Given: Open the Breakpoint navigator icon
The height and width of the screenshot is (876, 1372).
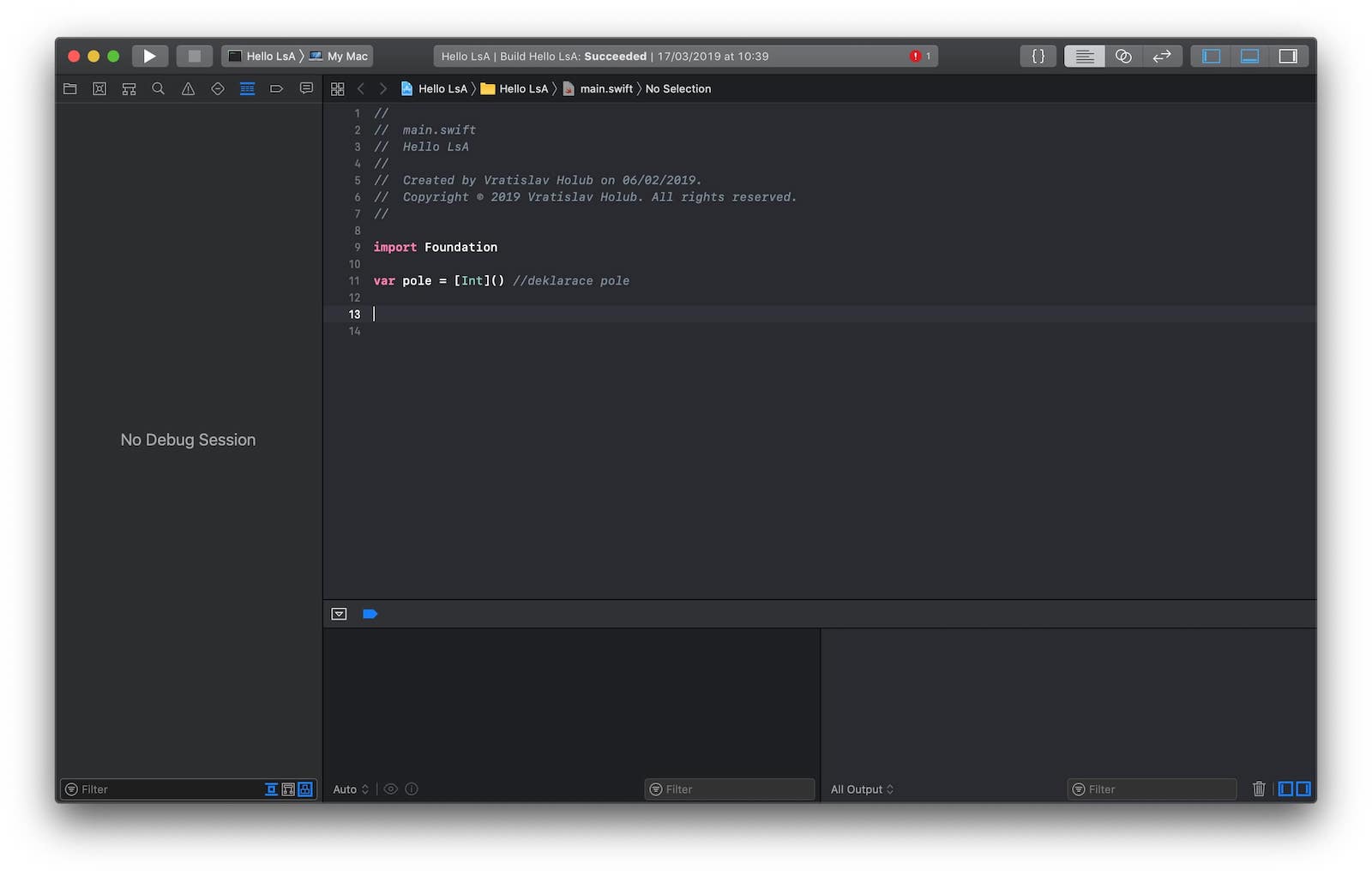Looking at the screenshot, I should tap(276, 88).
